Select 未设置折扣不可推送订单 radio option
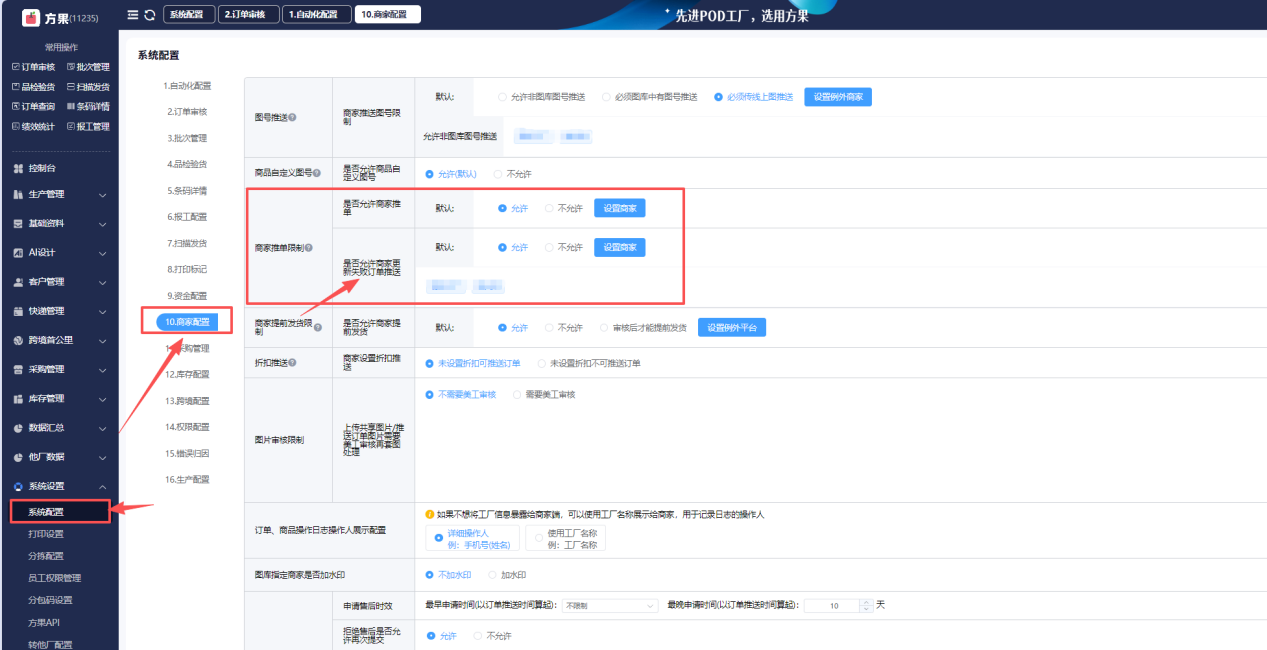 tap(588, 362)
